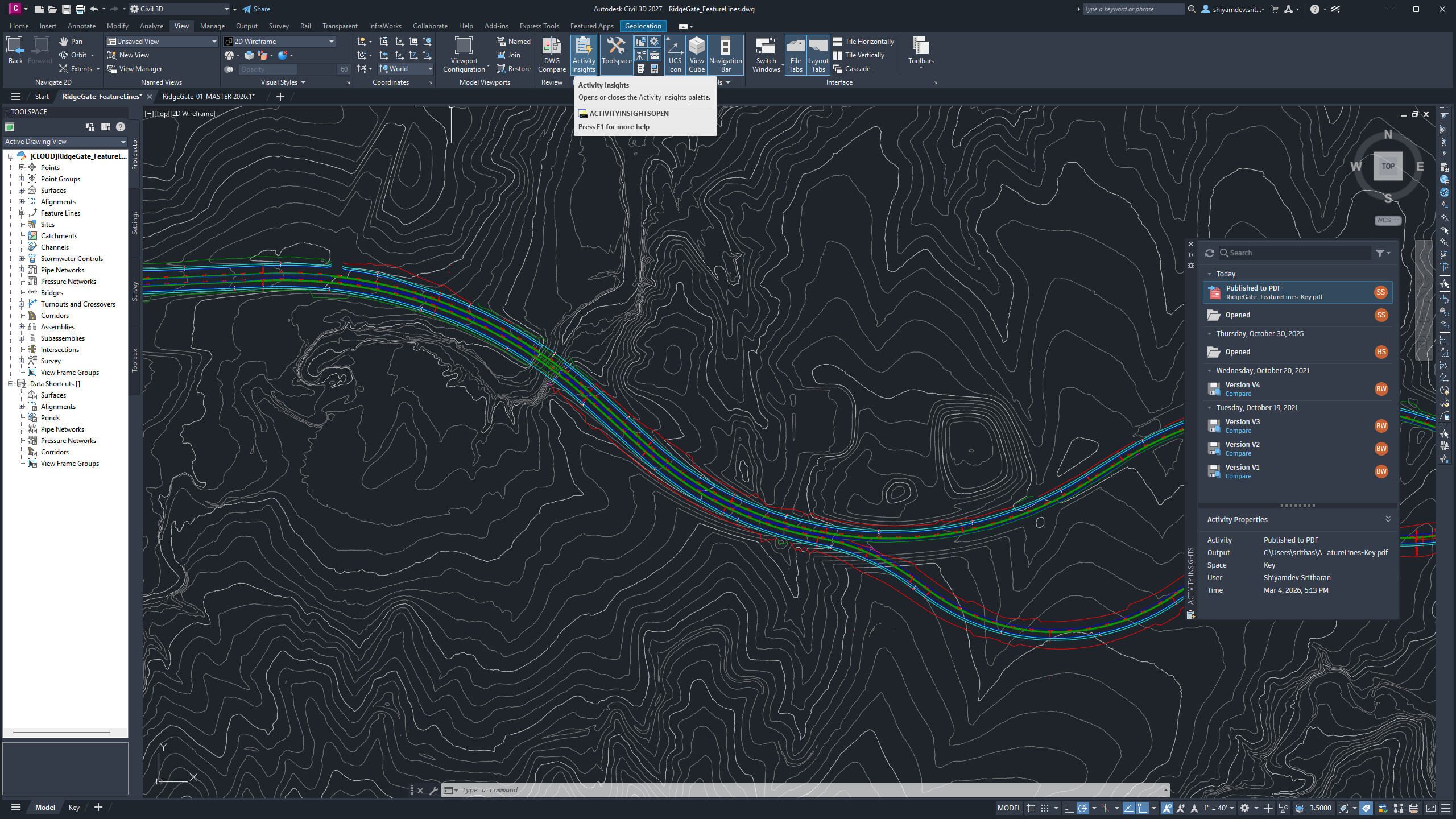Screen dimensions: 1456x819
Task: Click Restore viewports
Action: tap(514, 69)
